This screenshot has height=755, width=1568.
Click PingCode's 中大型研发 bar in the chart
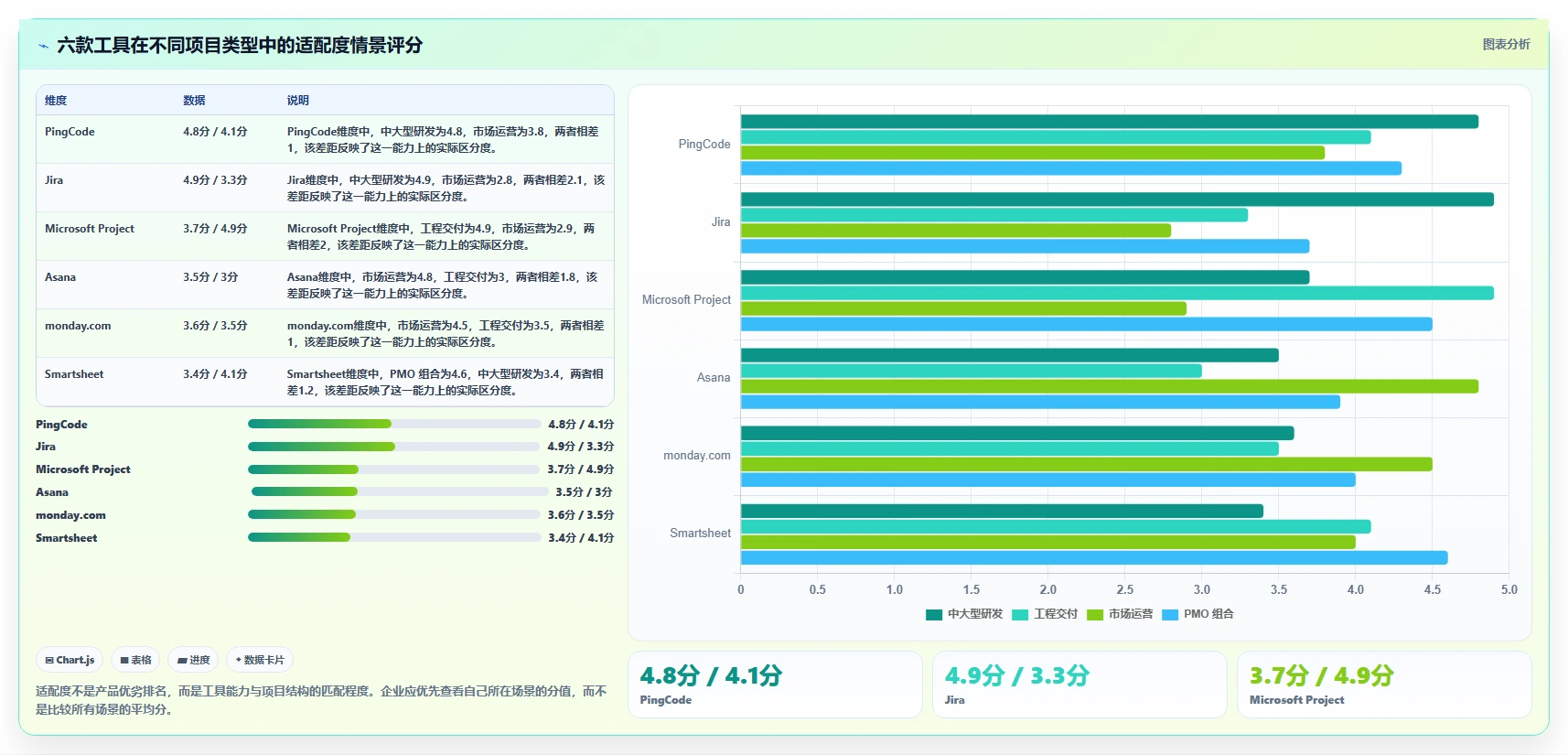coord(1110,122)
